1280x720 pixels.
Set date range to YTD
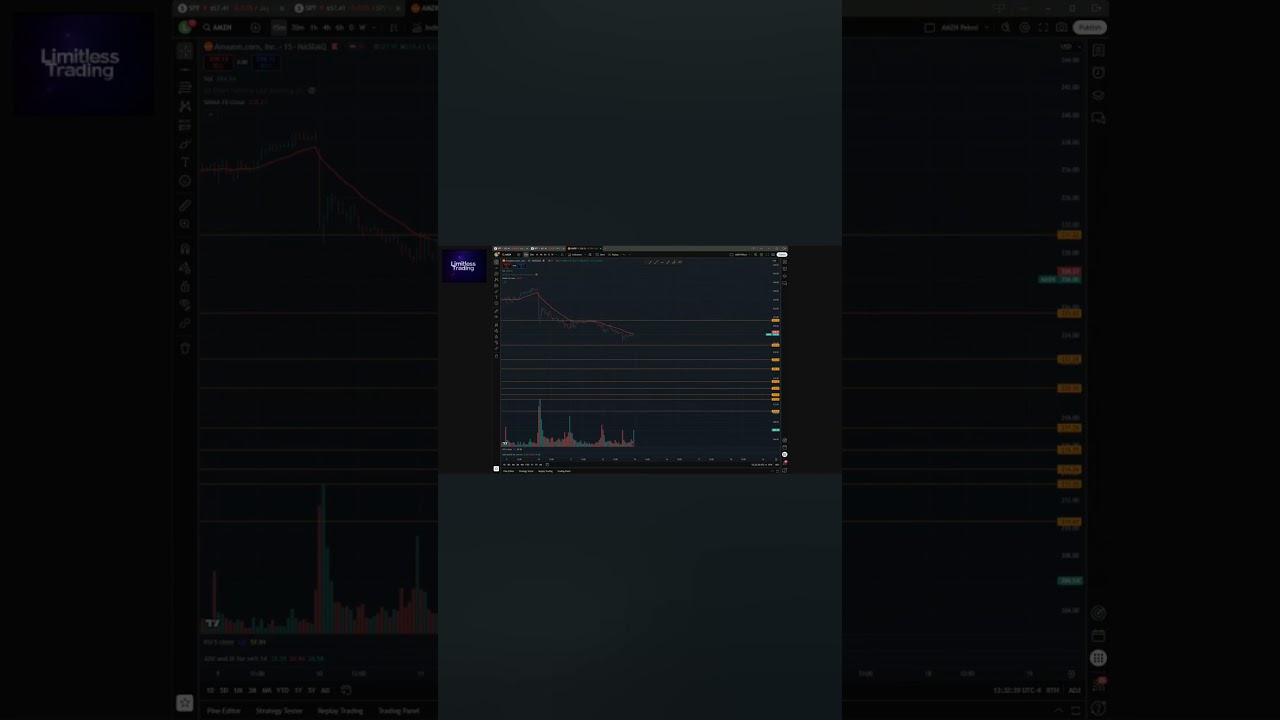point(283,690)
